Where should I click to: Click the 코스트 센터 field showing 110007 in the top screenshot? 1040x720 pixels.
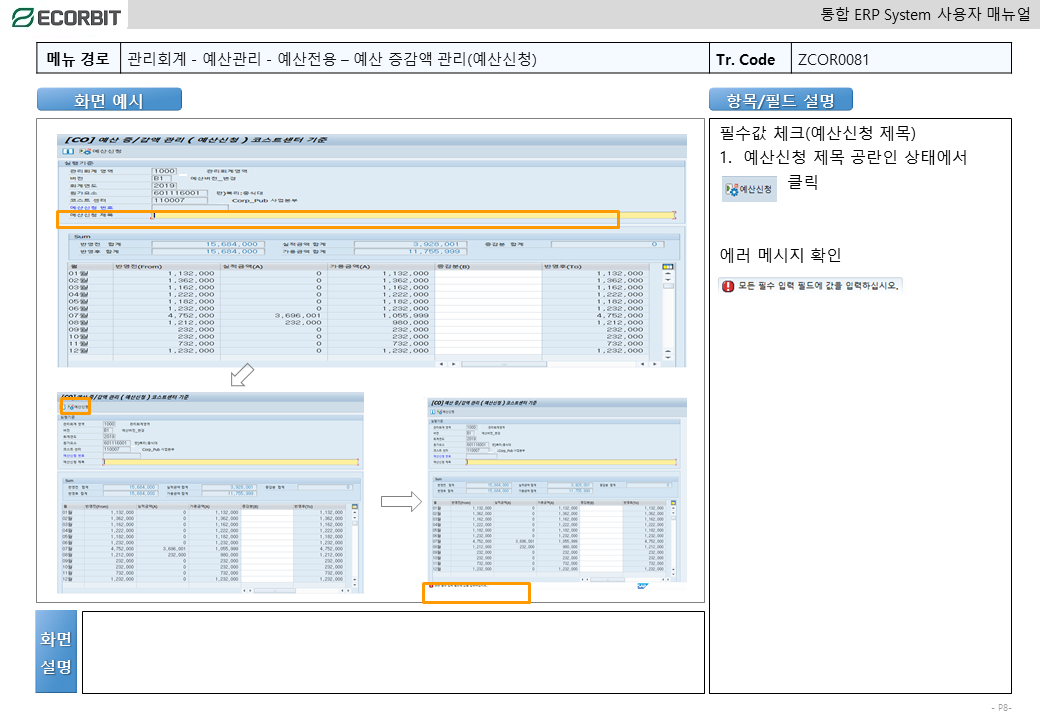[179, 201]
